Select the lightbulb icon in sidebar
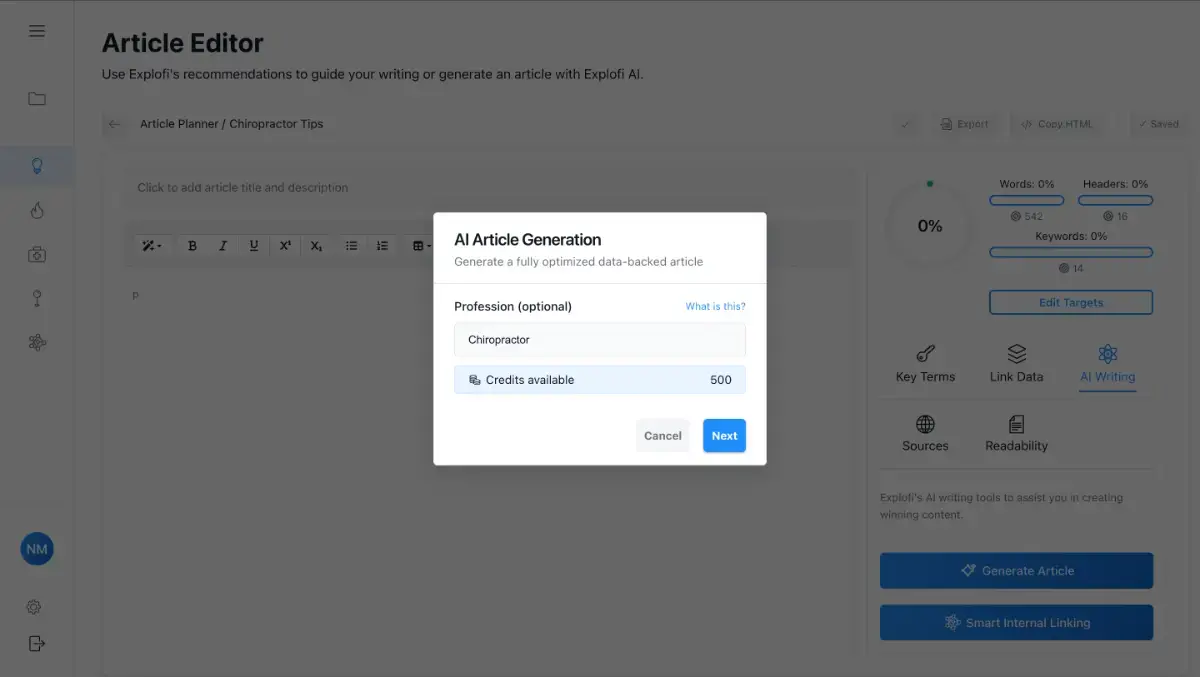Viewport: 1200px width, 677px height. click(x=37, y=166)
